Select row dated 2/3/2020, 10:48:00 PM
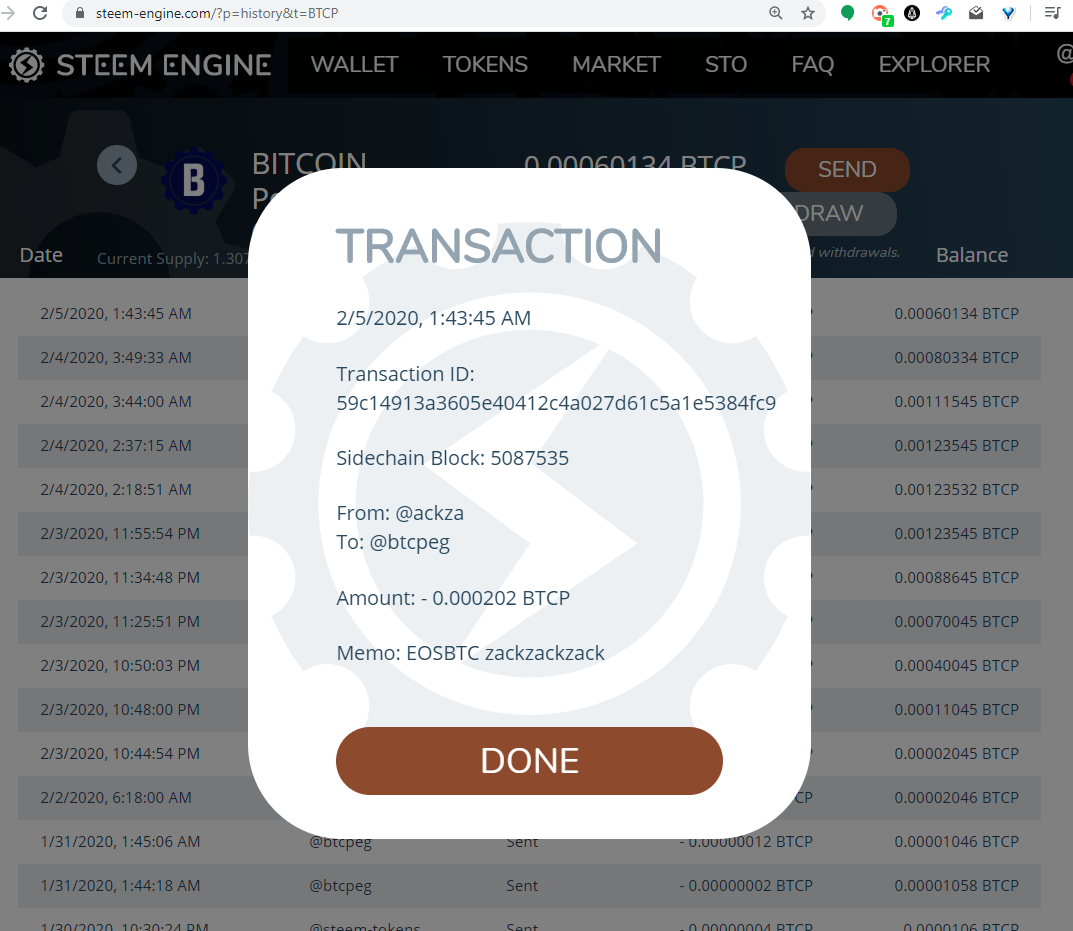This screenshot has width=1073, height=931. tap(529, 709)
